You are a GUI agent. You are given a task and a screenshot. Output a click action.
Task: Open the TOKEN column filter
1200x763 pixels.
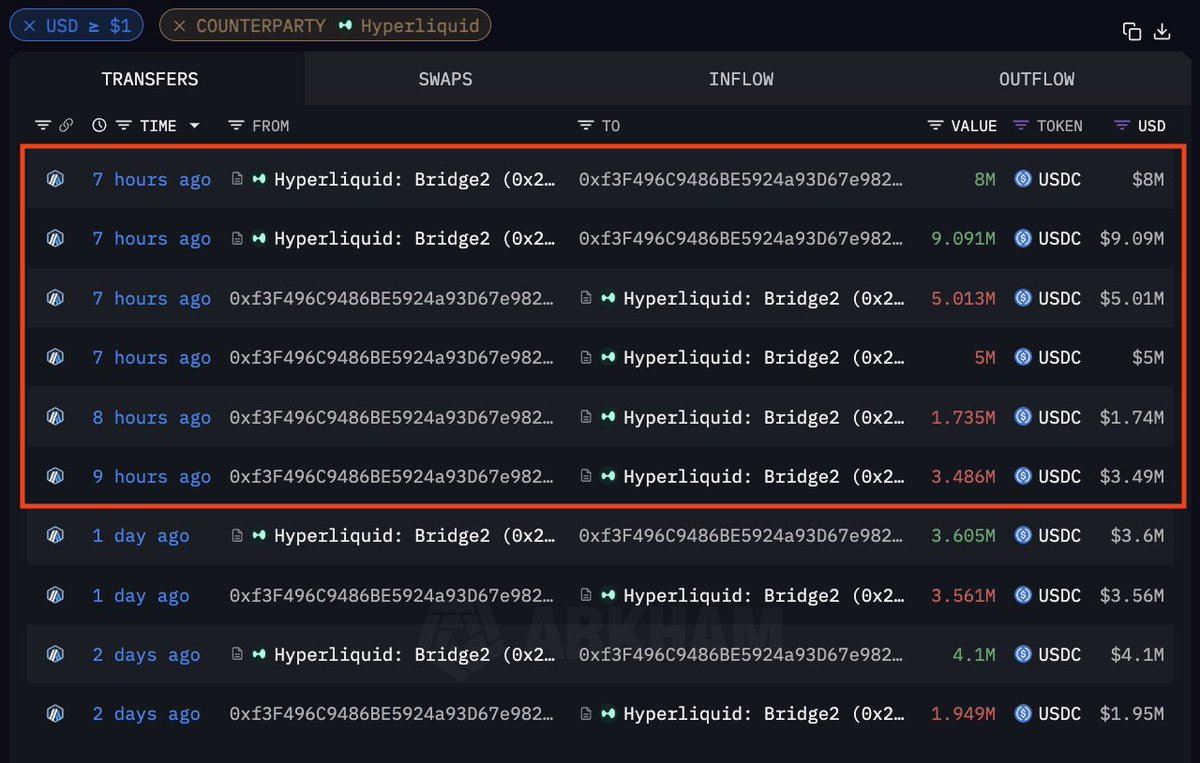(1021, 126)
